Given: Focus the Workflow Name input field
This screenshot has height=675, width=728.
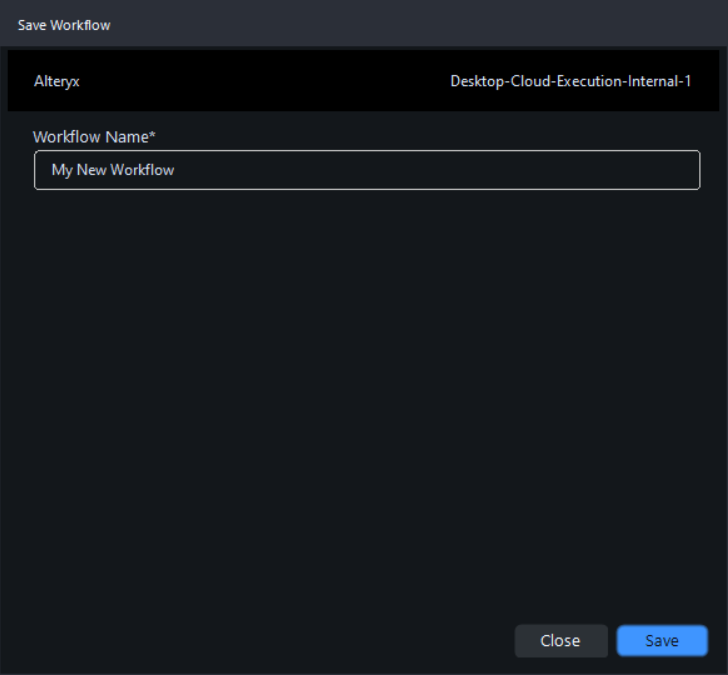Looking at the screenshot, I should coord(366,170).
